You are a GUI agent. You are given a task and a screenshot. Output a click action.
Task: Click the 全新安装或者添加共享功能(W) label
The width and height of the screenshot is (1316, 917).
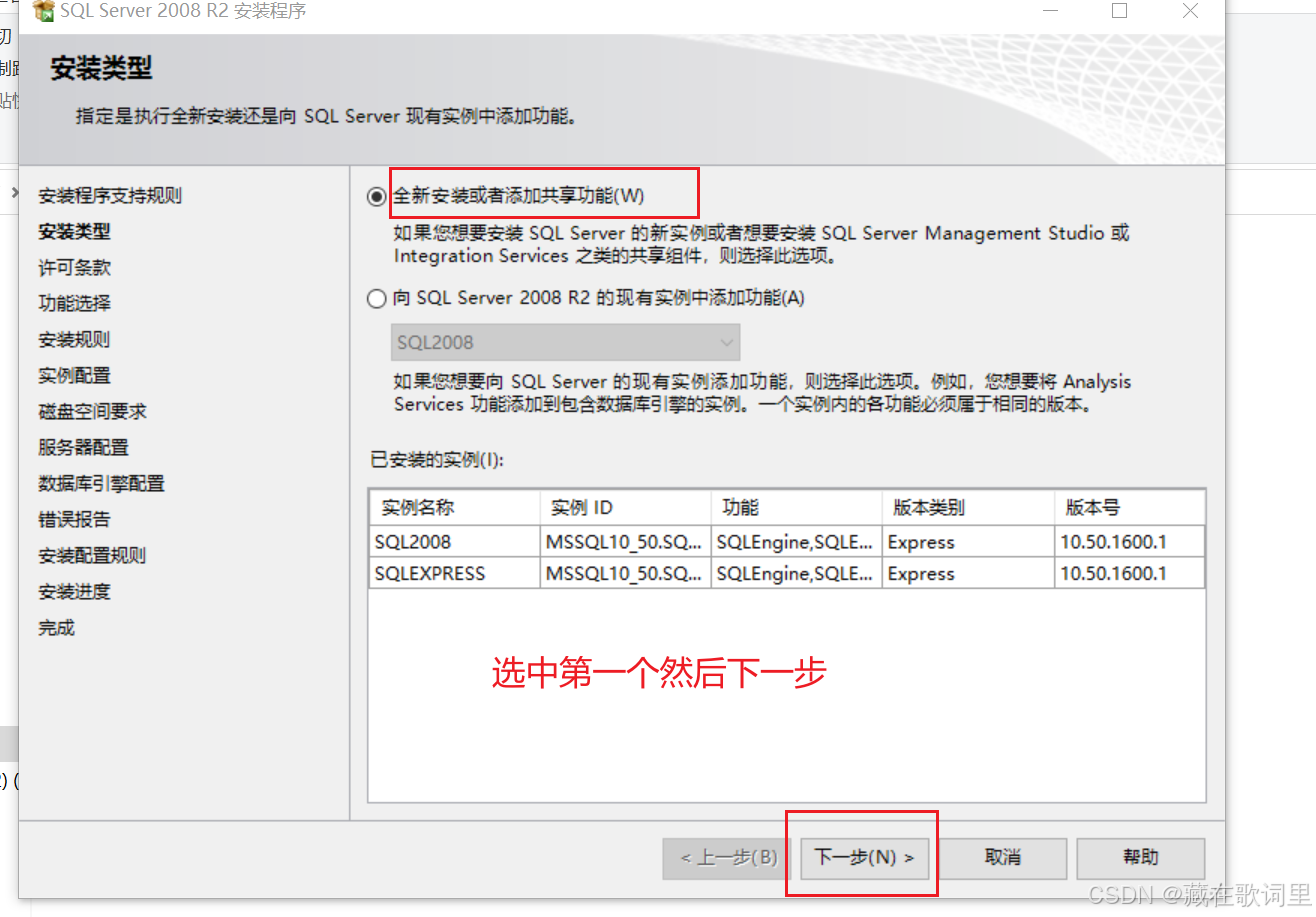pos(519,196)
